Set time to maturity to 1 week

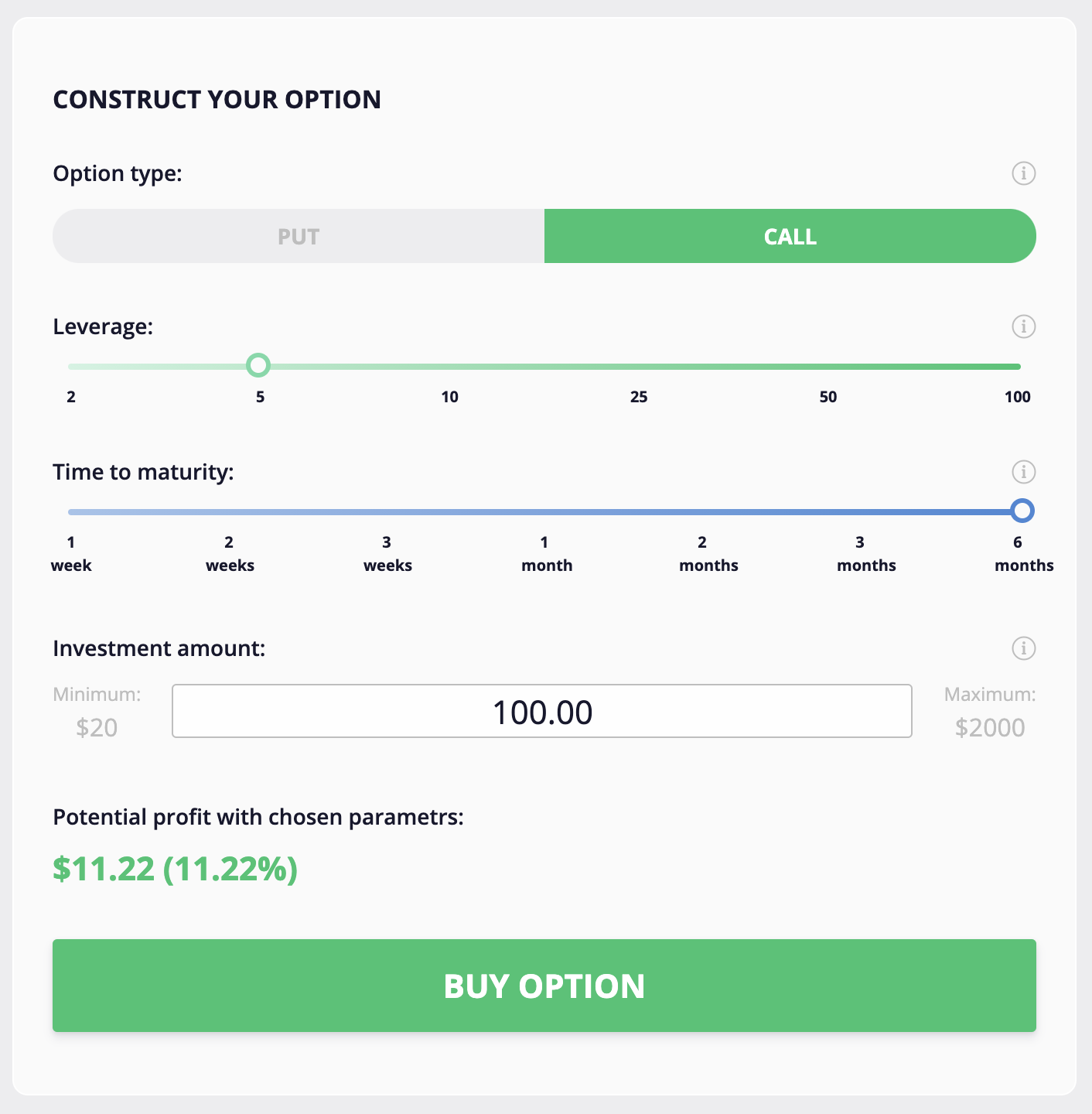tap(71, 512)
